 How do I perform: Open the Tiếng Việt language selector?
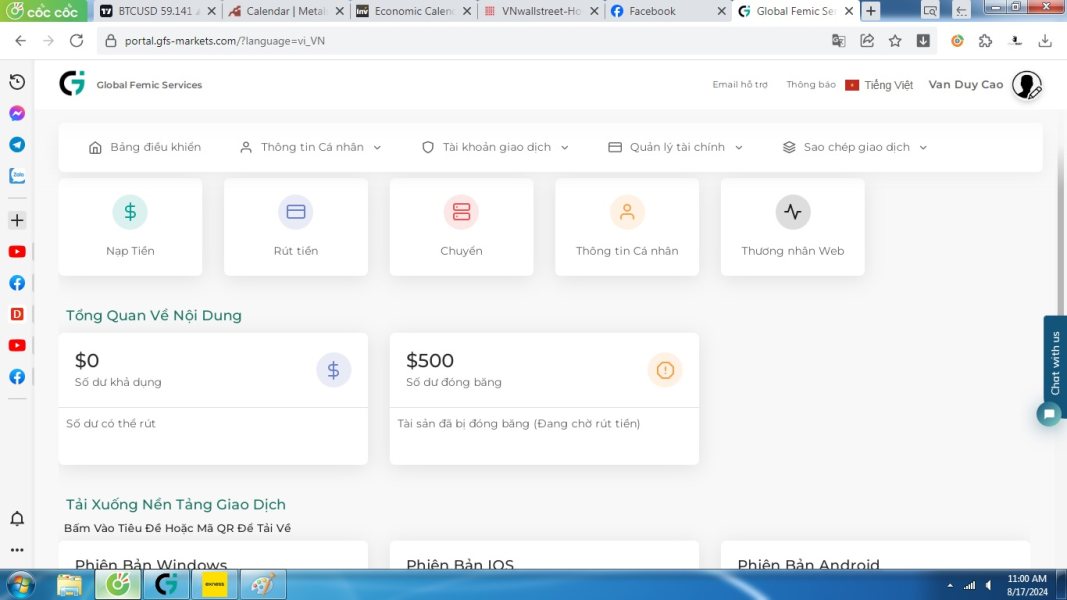click(x=879, y=85)
